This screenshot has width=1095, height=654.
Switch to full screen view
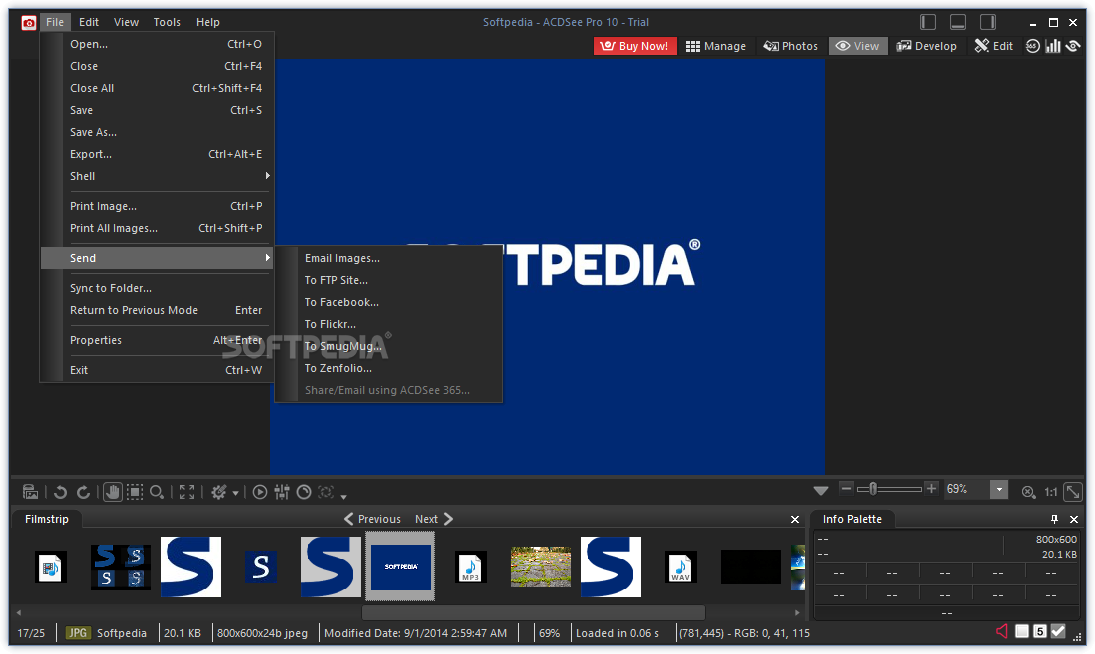(x=187, y=492)
